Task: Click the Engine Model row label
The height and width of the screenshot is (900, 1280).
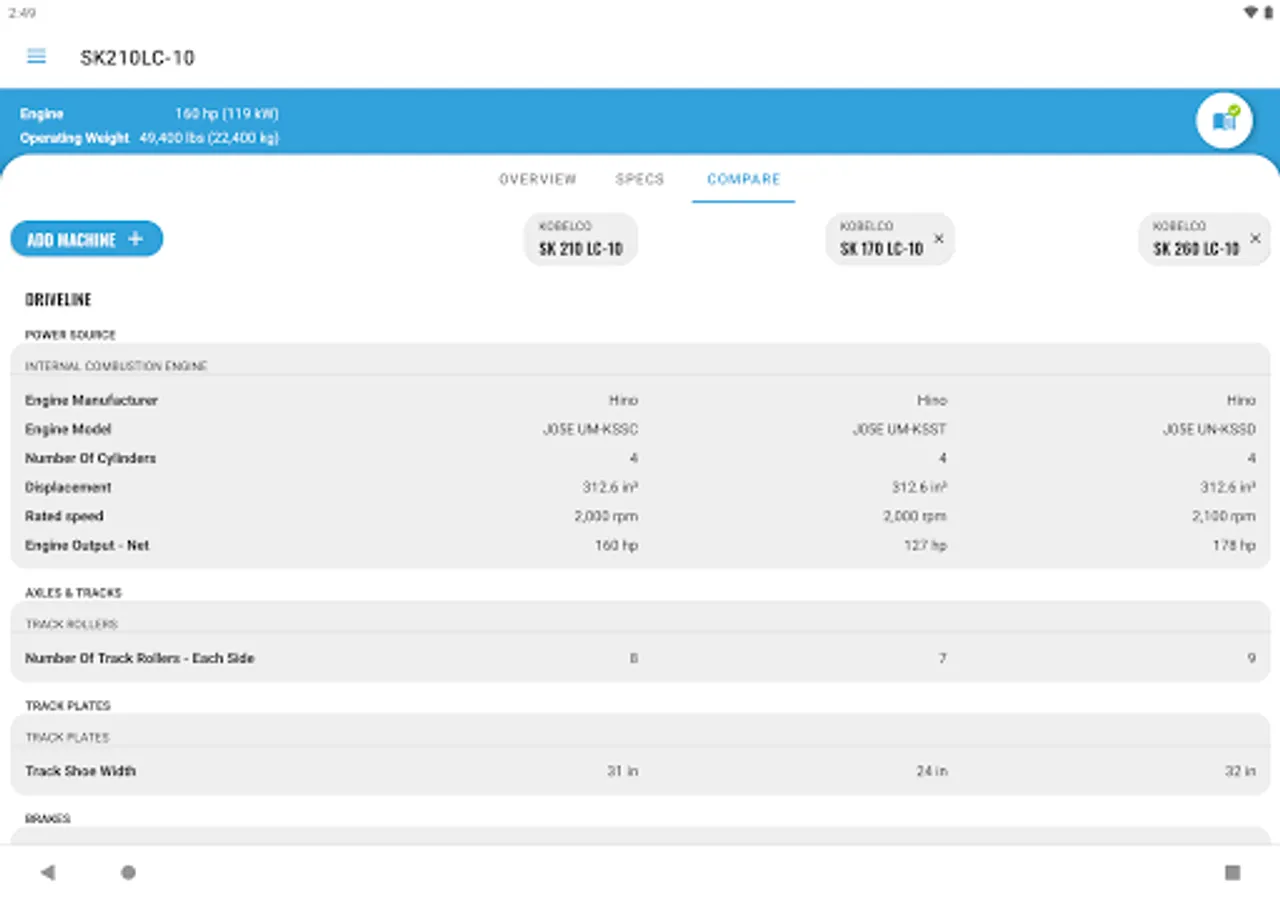Action: click(x=68, y=429)
